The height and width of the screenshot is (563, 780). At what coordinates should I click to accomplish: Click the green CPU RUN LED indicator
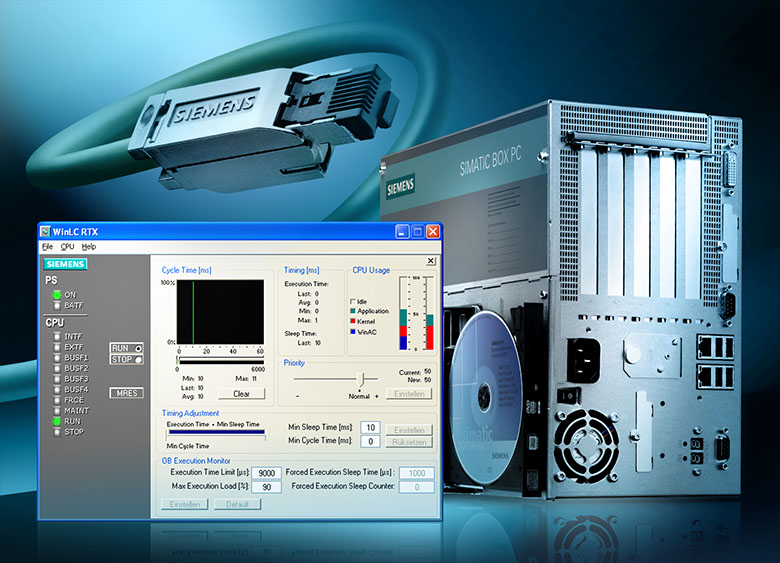[56, 422]
